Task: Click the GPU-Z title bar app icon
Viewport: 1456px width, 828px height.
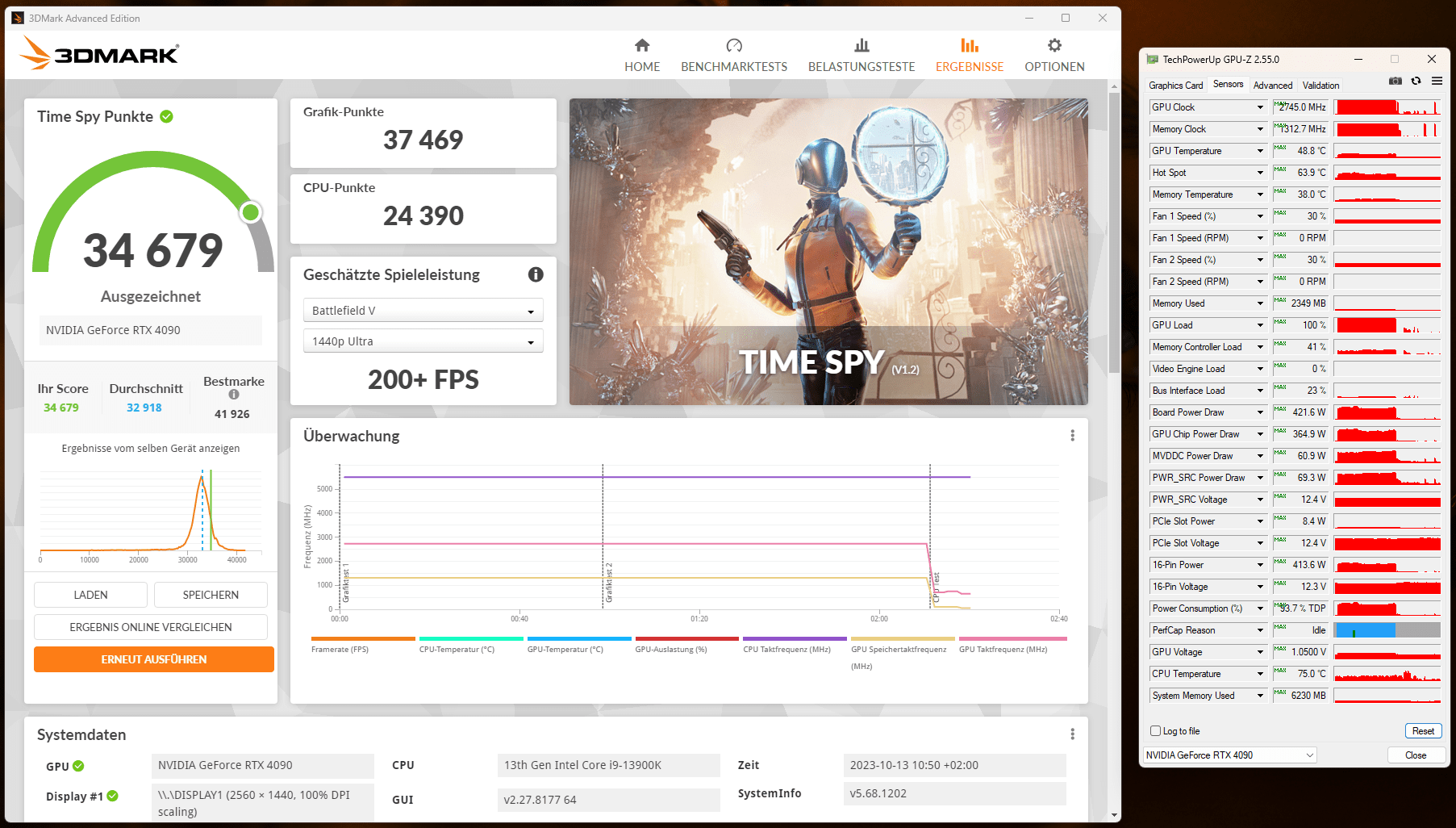Action: [x=1153, y=59]
